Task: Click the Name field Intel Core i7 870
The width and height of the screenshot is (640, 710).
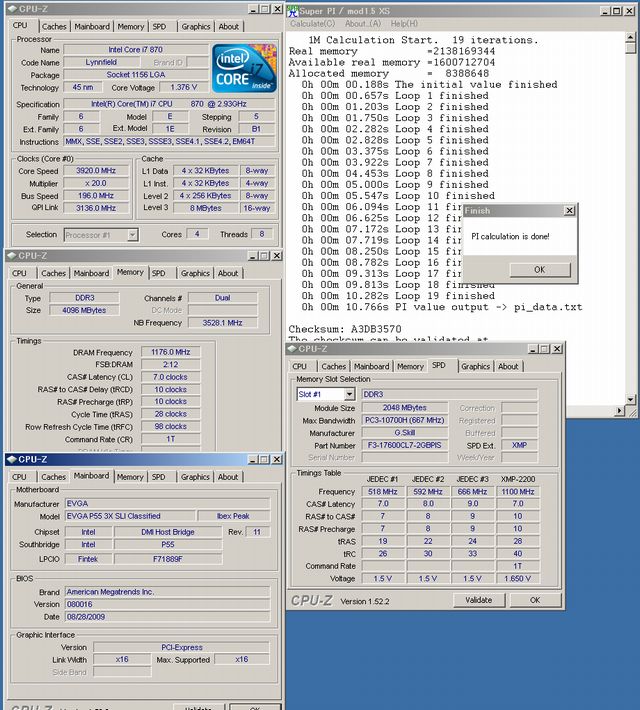Action: click(135, 49)
